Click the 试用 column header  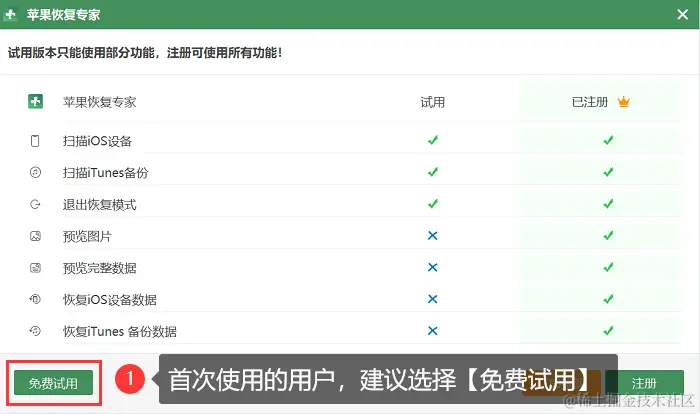click(433, 102)
